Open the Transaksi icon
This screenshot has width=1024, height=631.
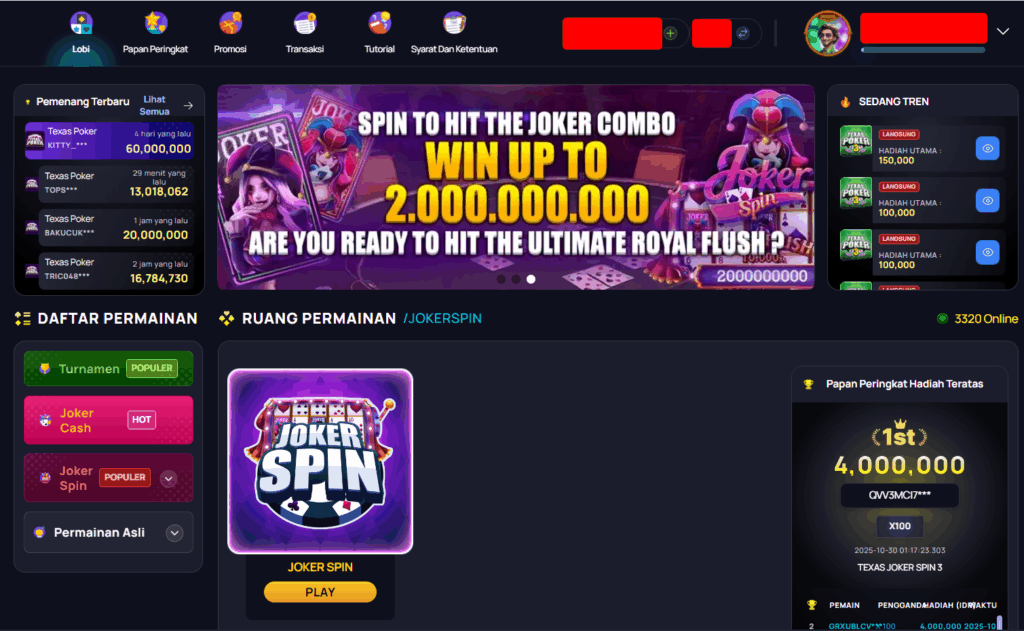pos(304,24)
